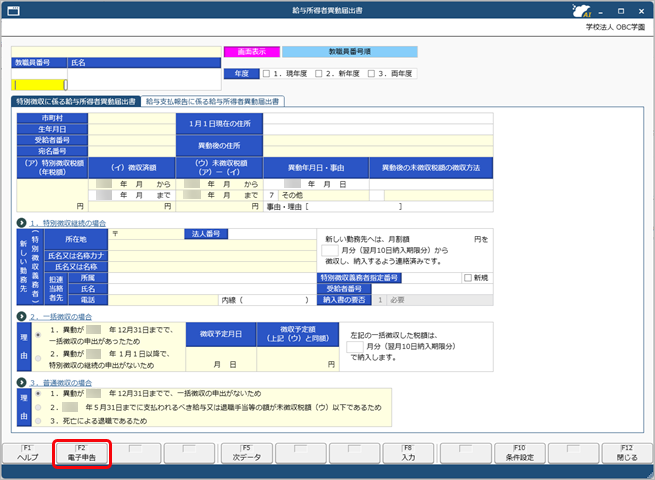Click the light blue 教職員番号順 field

pyautogui.click(x=350, y=52)
